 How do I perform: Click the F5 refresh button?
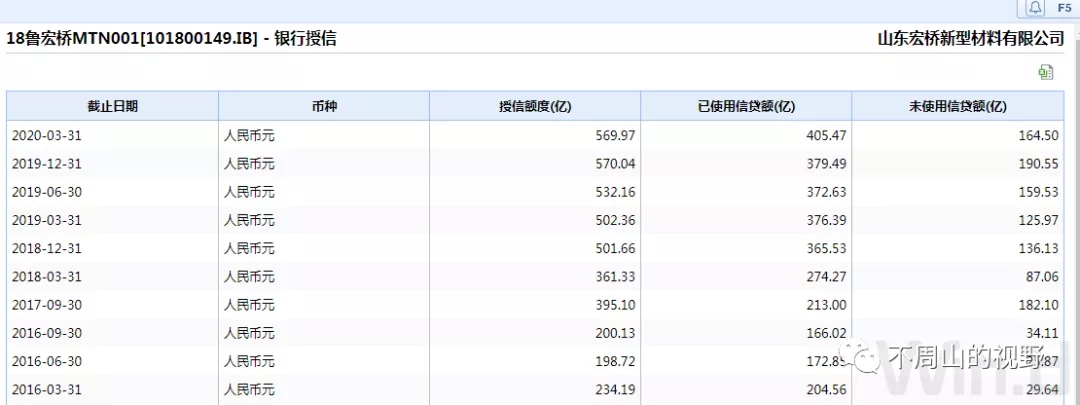tap(1064, 8)
